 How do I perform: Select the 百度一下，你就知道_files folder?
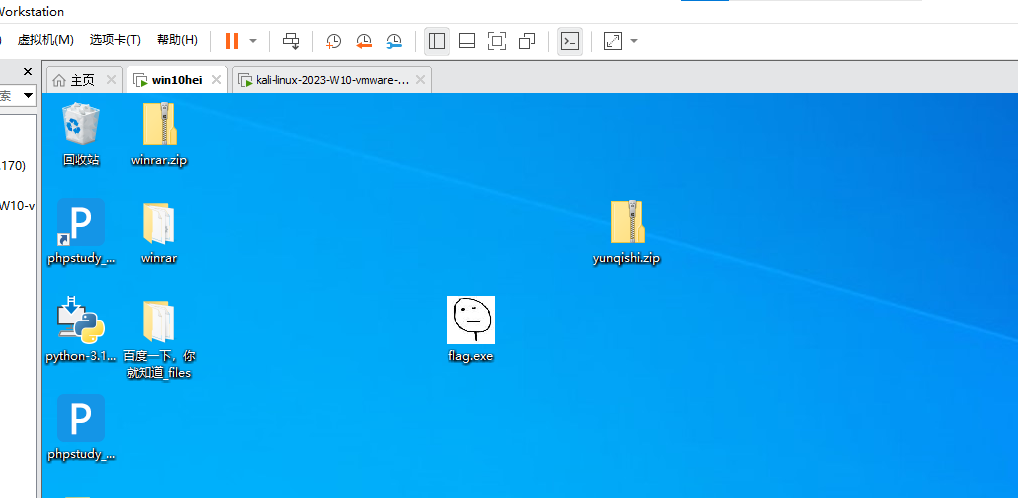point(159,321)
